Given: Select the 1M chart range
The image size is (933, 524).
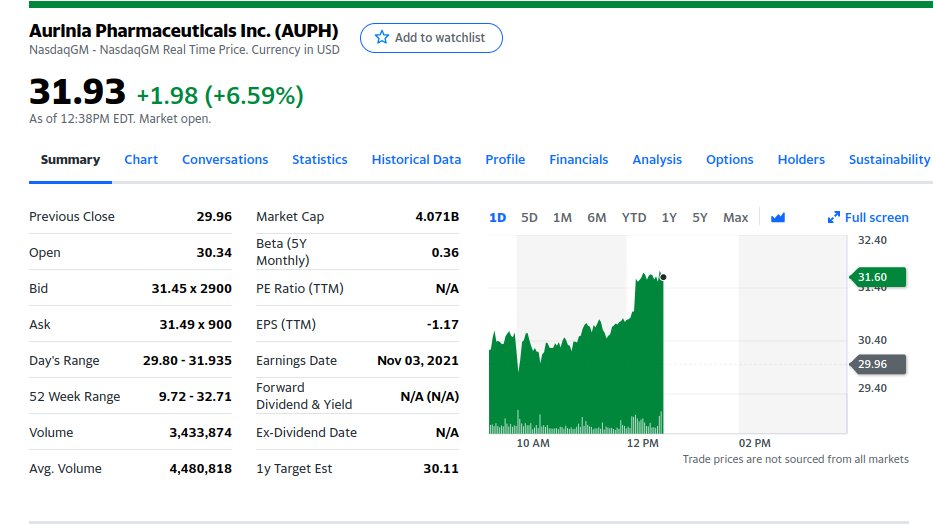Looking at the screenshot, I should (562, 218).
